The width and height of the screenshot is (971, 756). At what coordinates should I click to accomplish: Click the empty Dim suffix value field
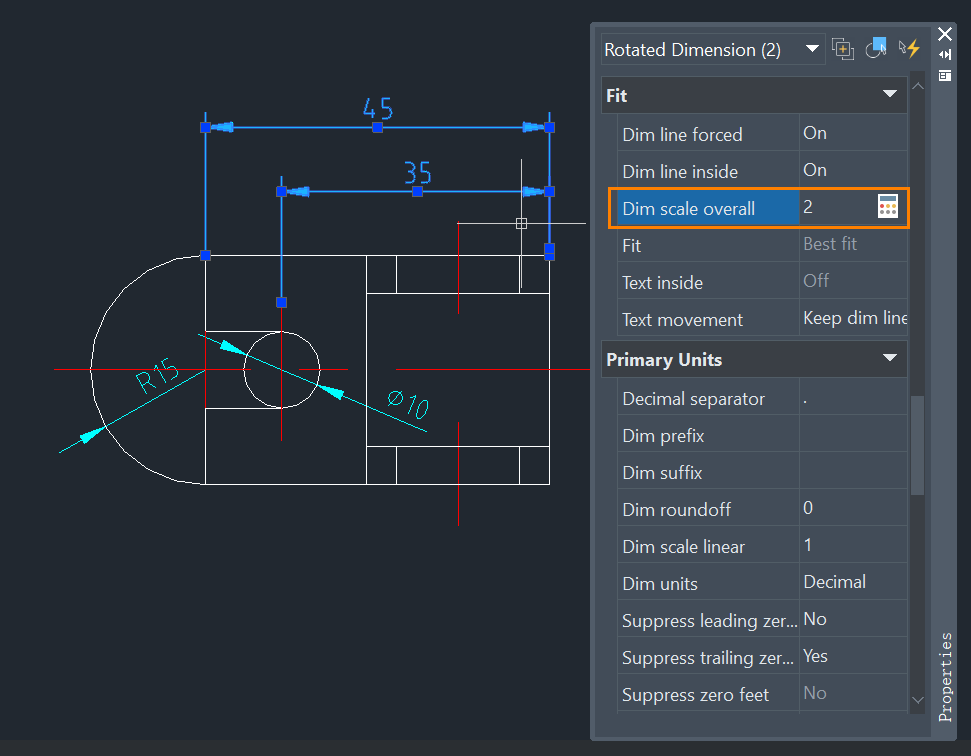(x=853, y=472)
